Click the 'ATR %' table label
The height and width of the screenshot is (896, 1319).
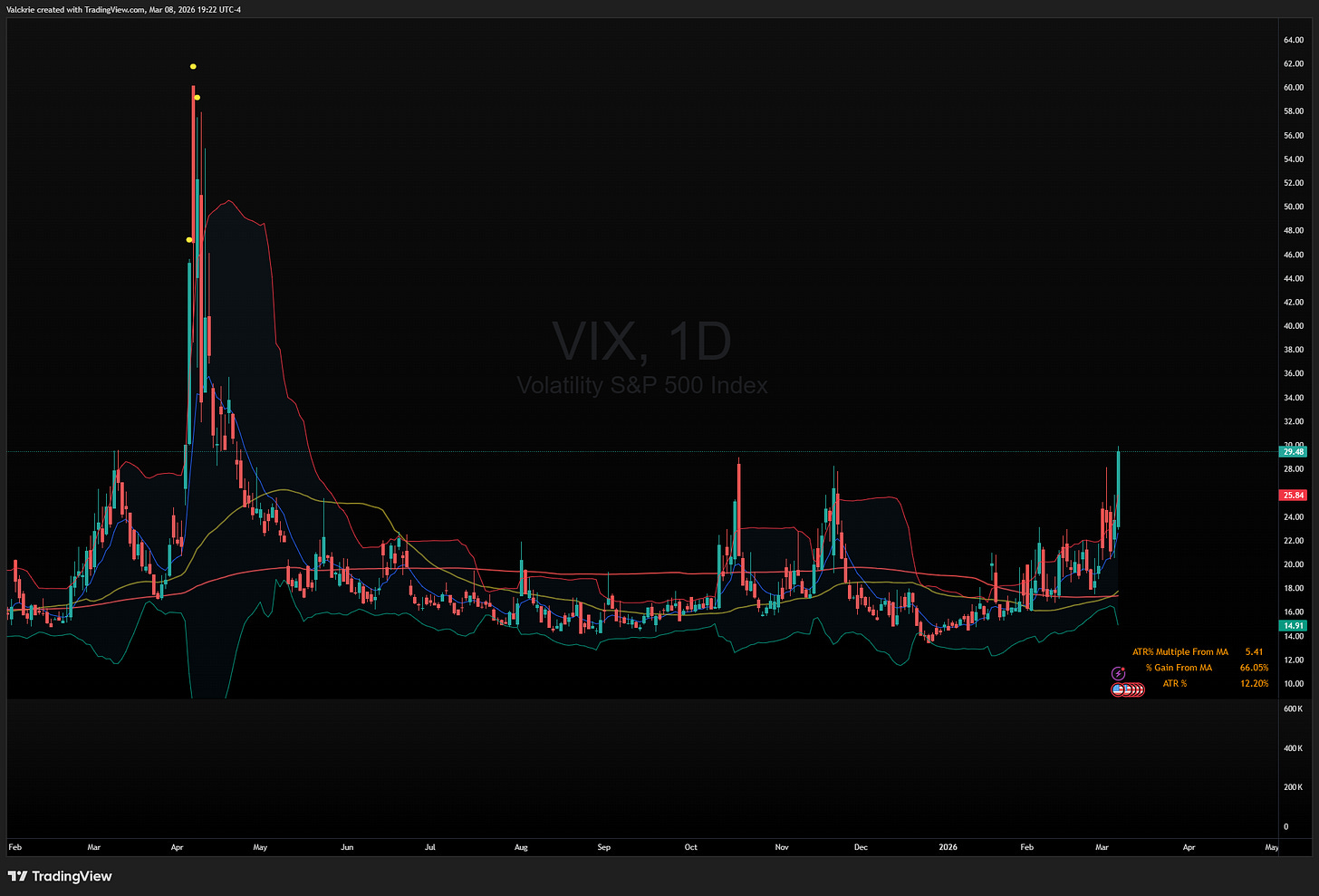pos(1175,683)
